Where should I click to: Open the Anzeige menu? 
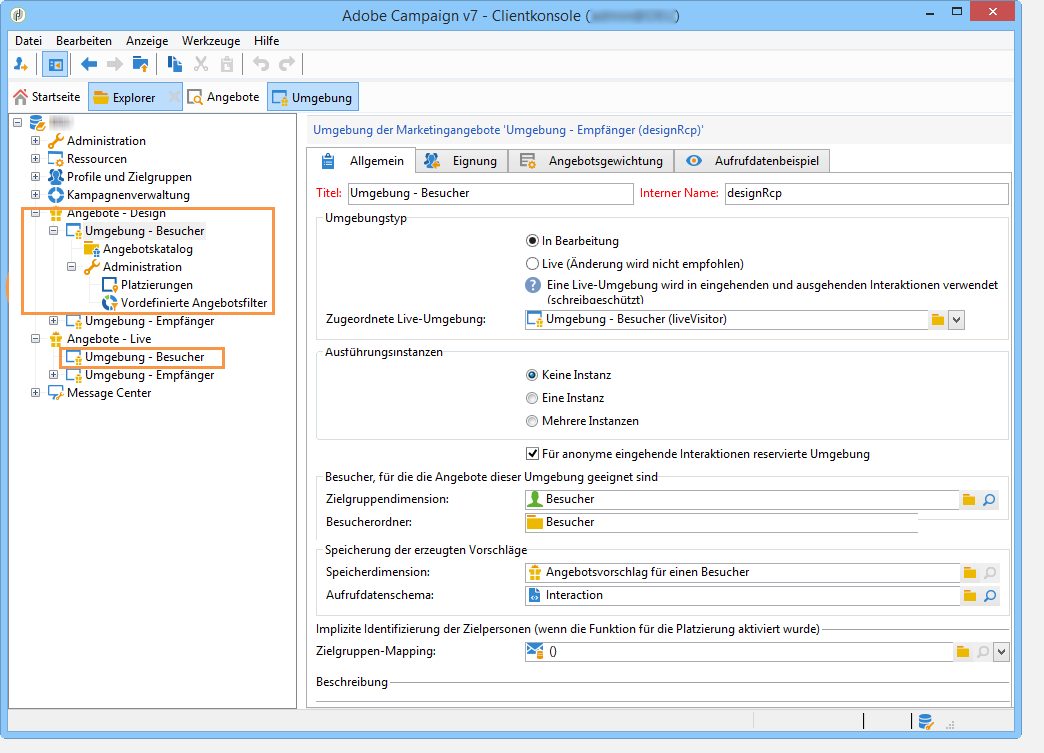[x=147, y=41]
